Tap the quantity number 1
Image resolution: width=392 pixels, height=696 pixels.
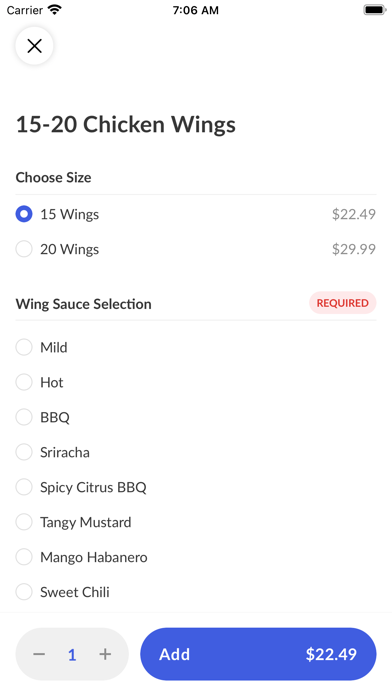[72, 655]
